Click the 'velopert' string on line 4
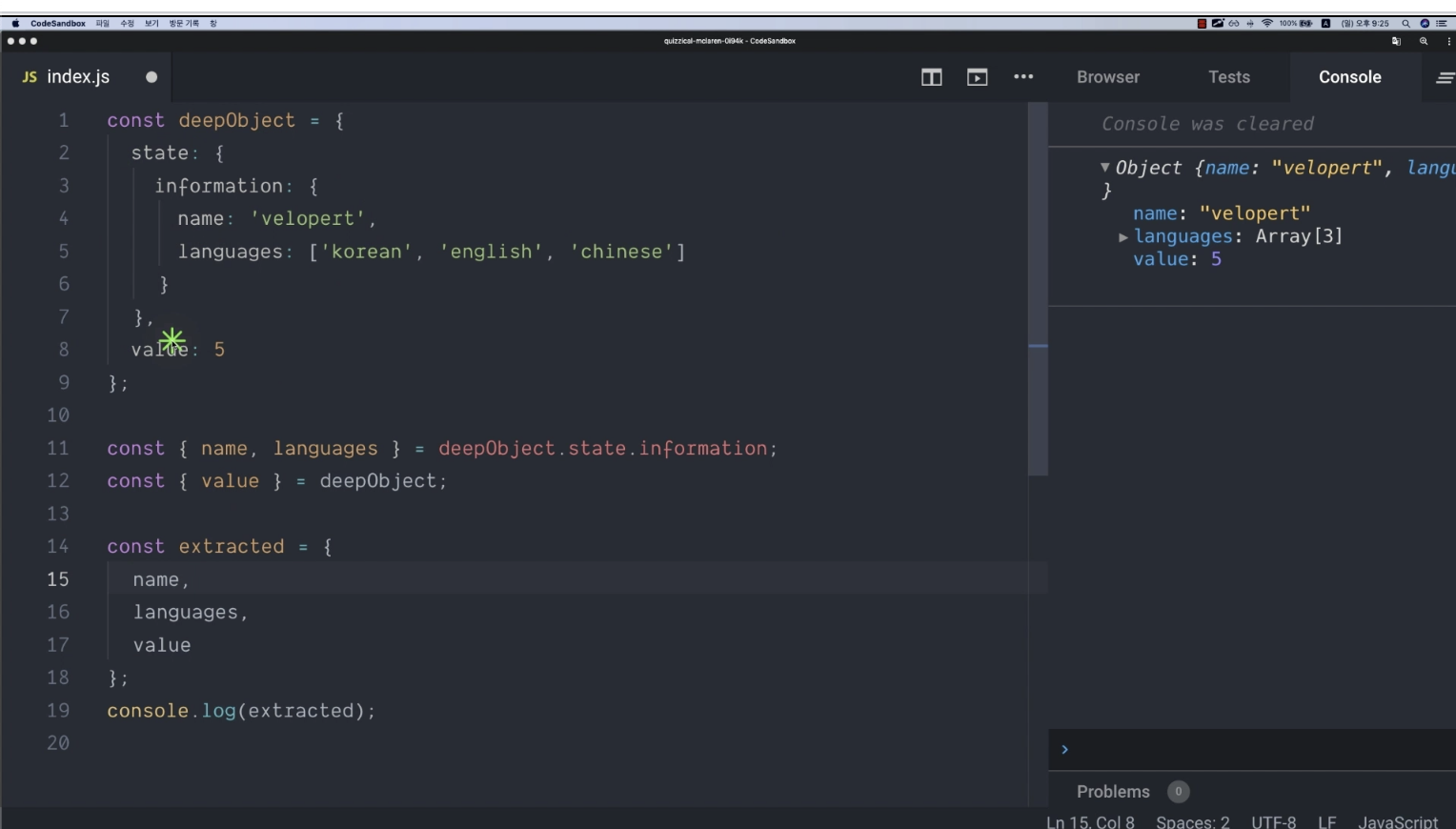Screen dimensions: 1456x829 tap(308, 218)
